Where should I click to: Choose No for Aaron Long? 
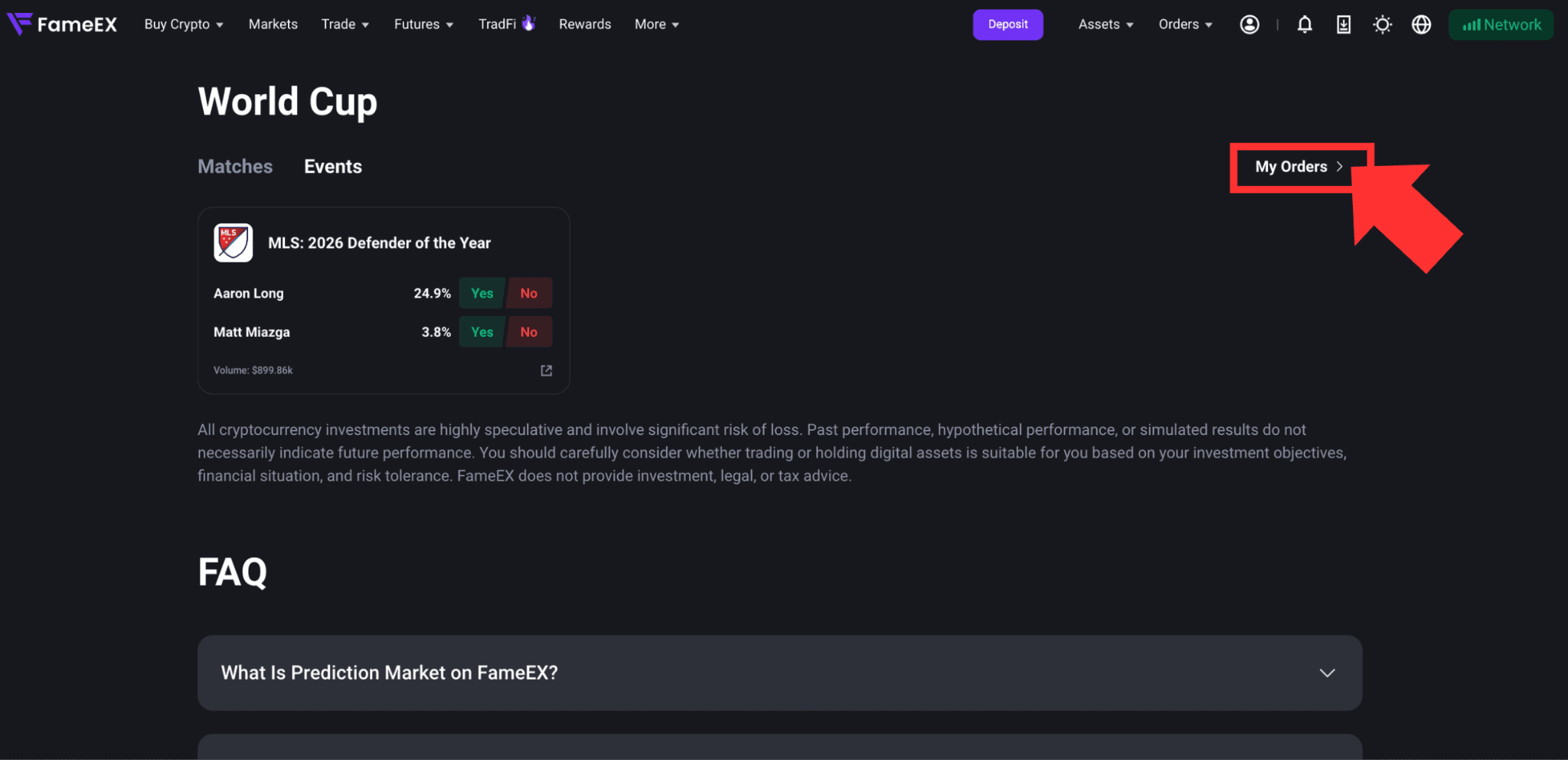click(x=529, y=293)
